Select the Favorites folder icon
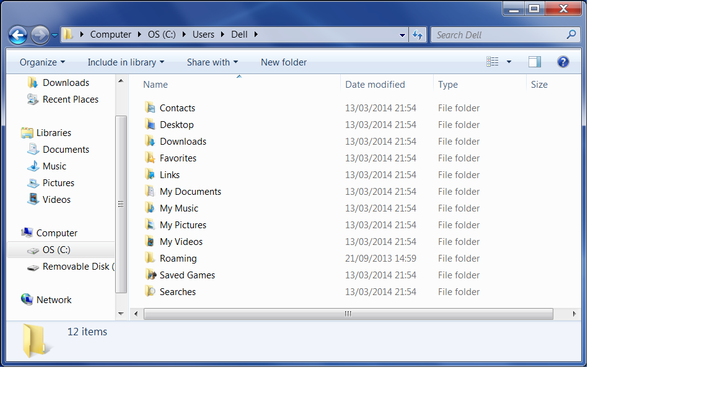 (x=150, y=158)
